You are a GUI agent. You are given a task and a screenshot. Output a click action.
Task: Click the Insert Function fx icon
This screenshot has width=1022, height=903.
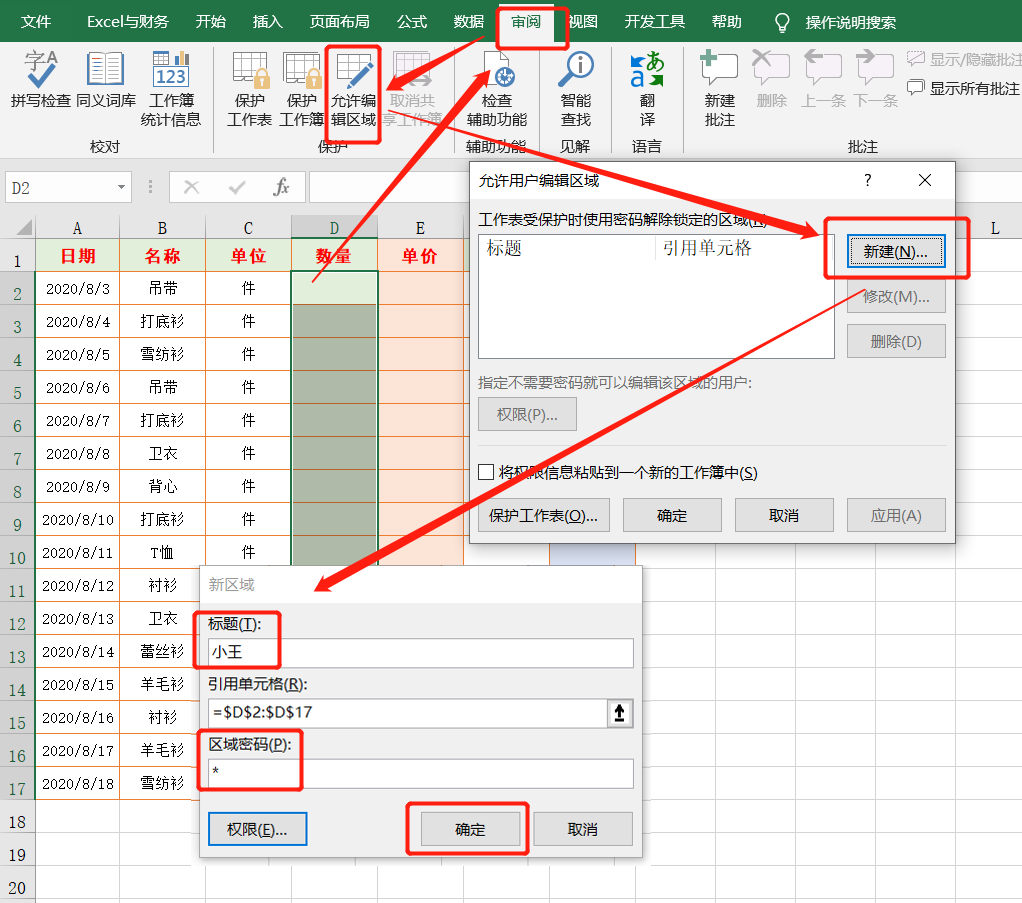tap(281, 188)
